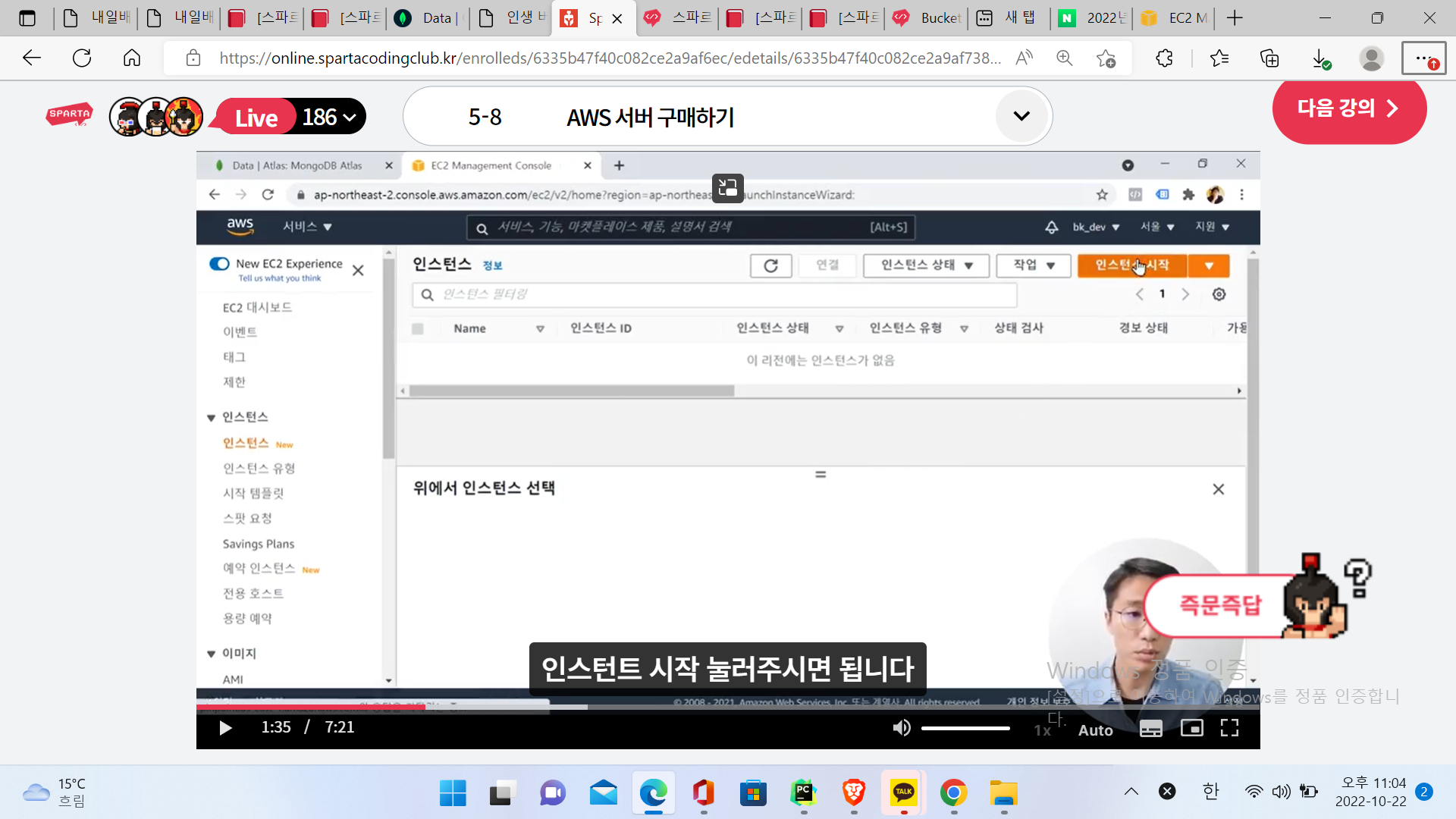1456x819 pixels.
Task: Click 인스턴스 유형 in sidebar
Action: 259,469
